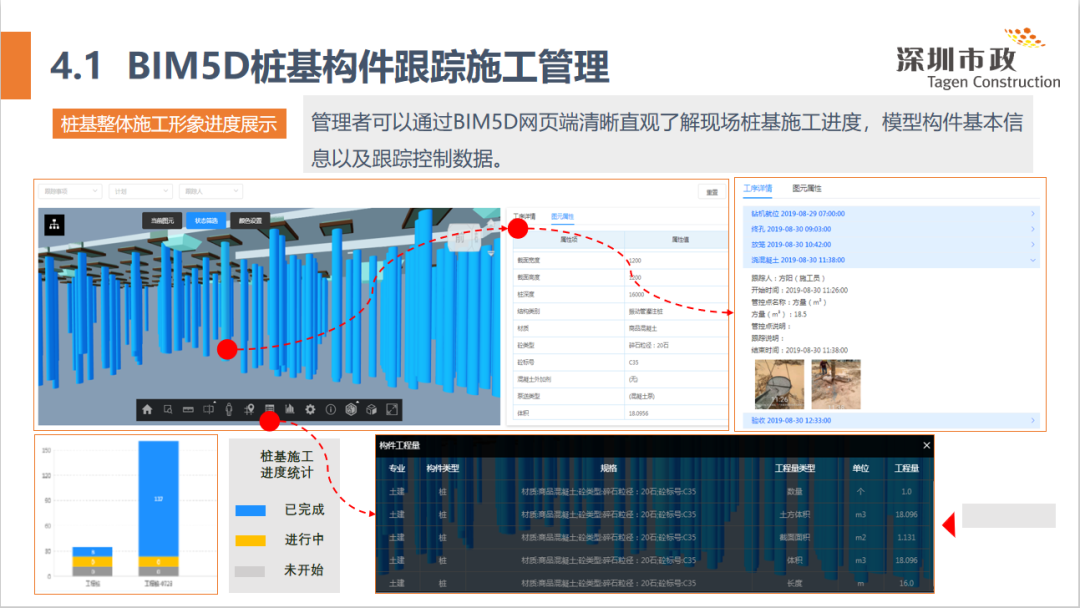
Task: Open the 跟踪事项 dropdown
Action: [69, 190]
